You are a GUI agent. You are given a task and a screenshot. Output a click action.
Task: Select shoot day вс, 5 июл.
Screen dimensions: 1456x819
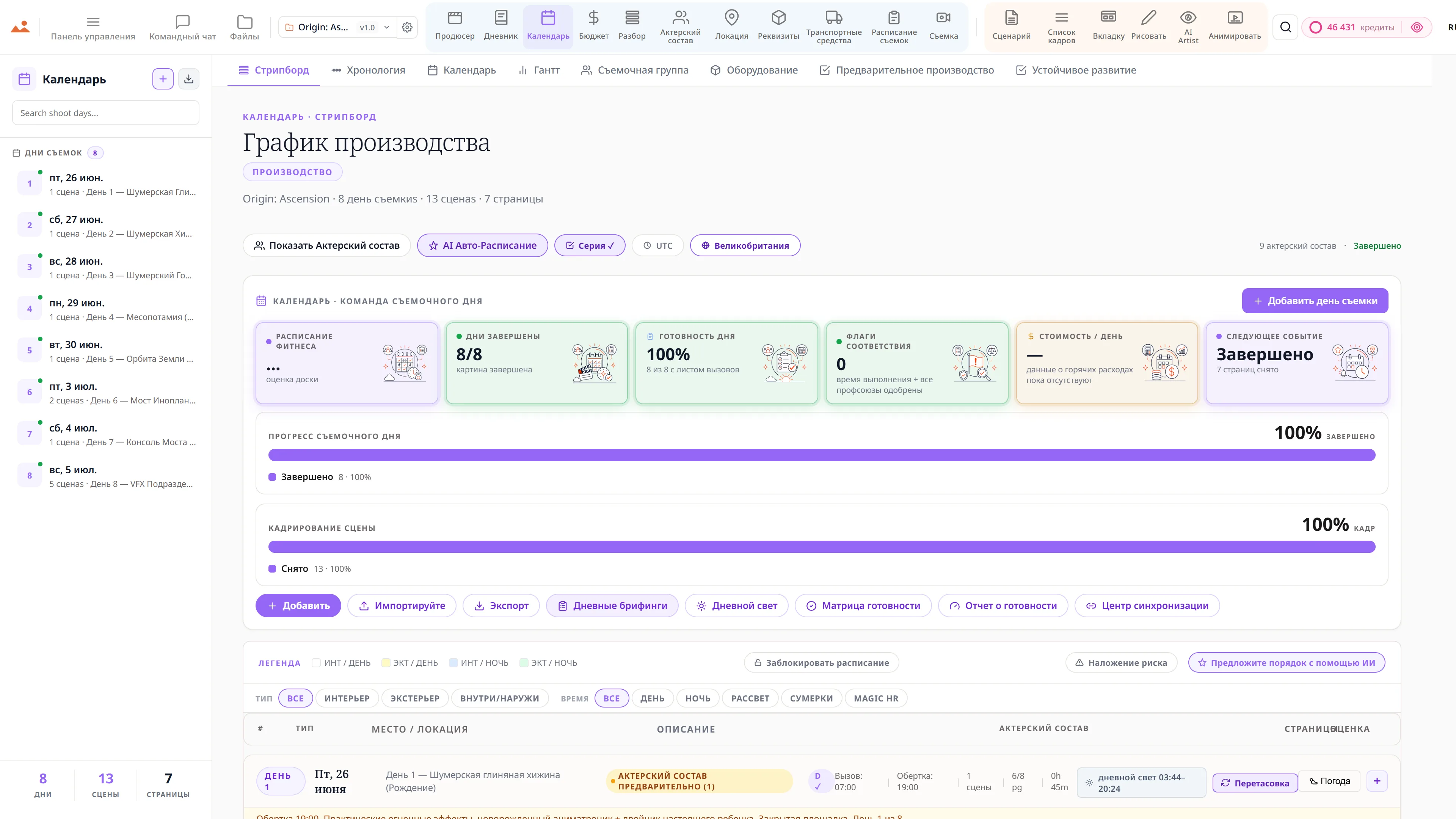(x=106, y=477)
